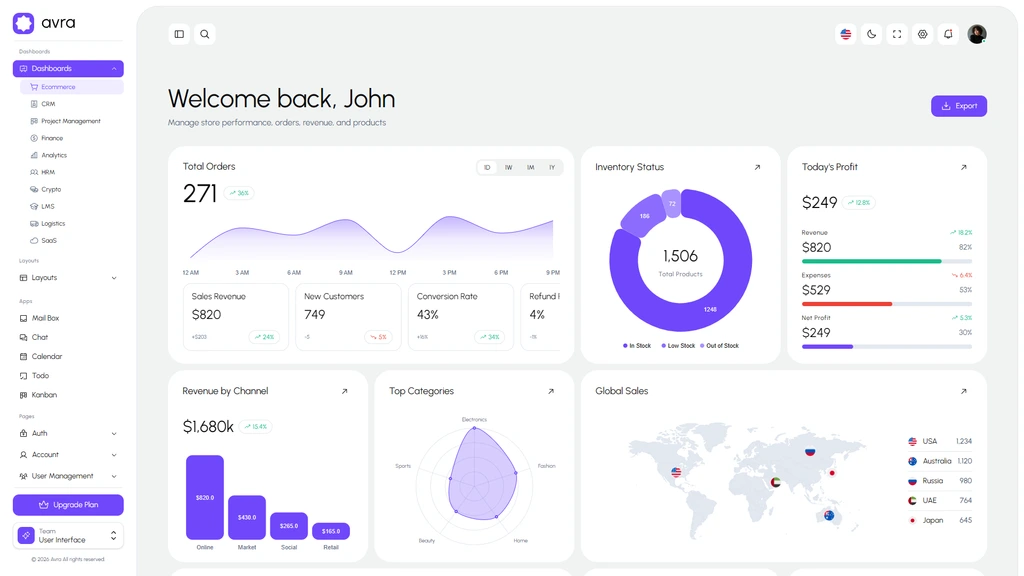Image resolution: width=1024 pixels, height=576 pixels.
Task: Go to Kanban in sidebar
Action: tap(68, 395)
